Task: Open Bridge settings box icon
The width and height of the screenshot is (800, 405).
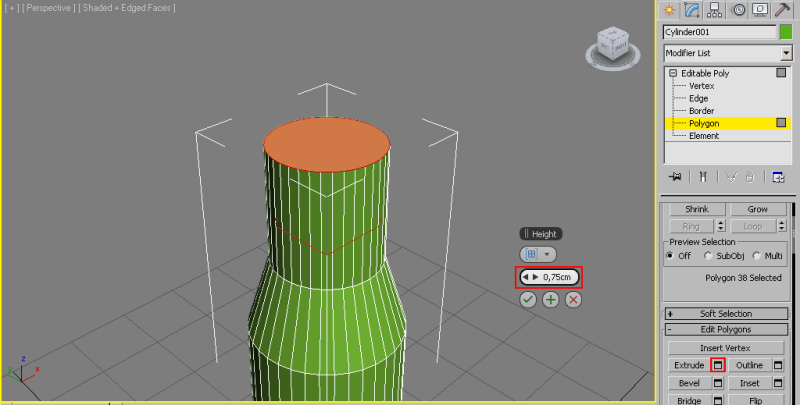Action: [718, 400]
